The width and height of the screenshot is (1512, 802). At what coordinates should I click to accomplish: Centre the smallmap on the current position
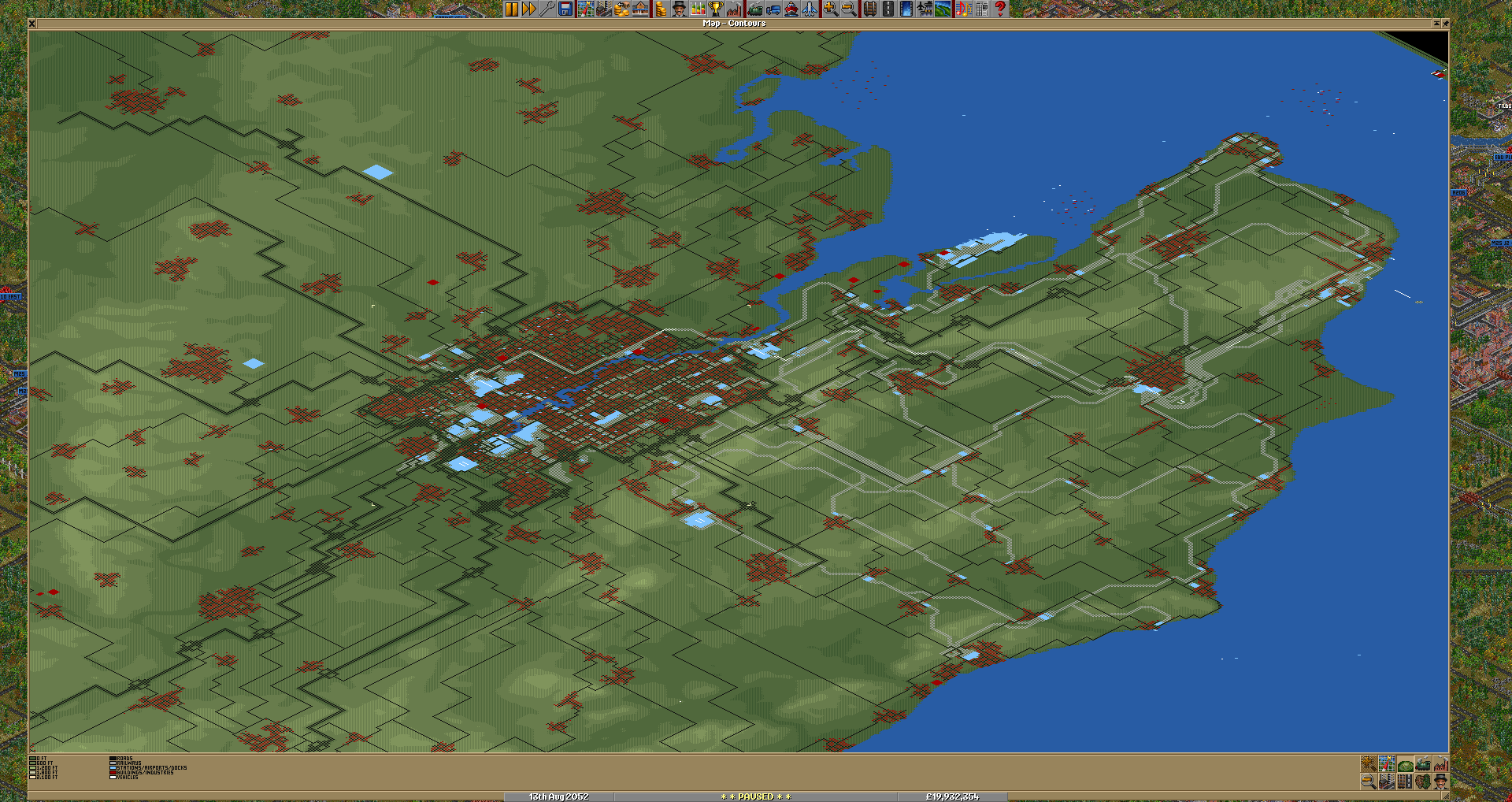(x=1387, y=763)
